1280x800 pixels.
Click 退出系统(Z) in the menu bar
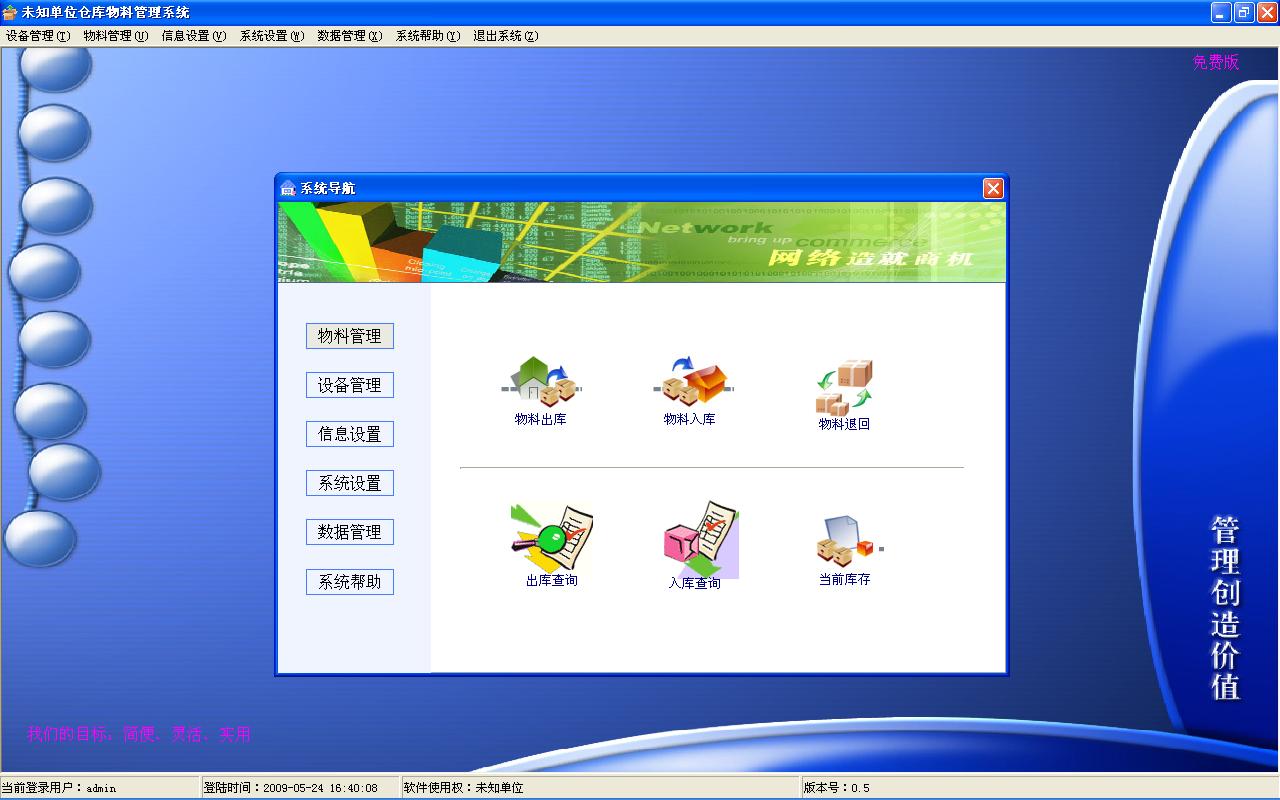coord(506,36)
